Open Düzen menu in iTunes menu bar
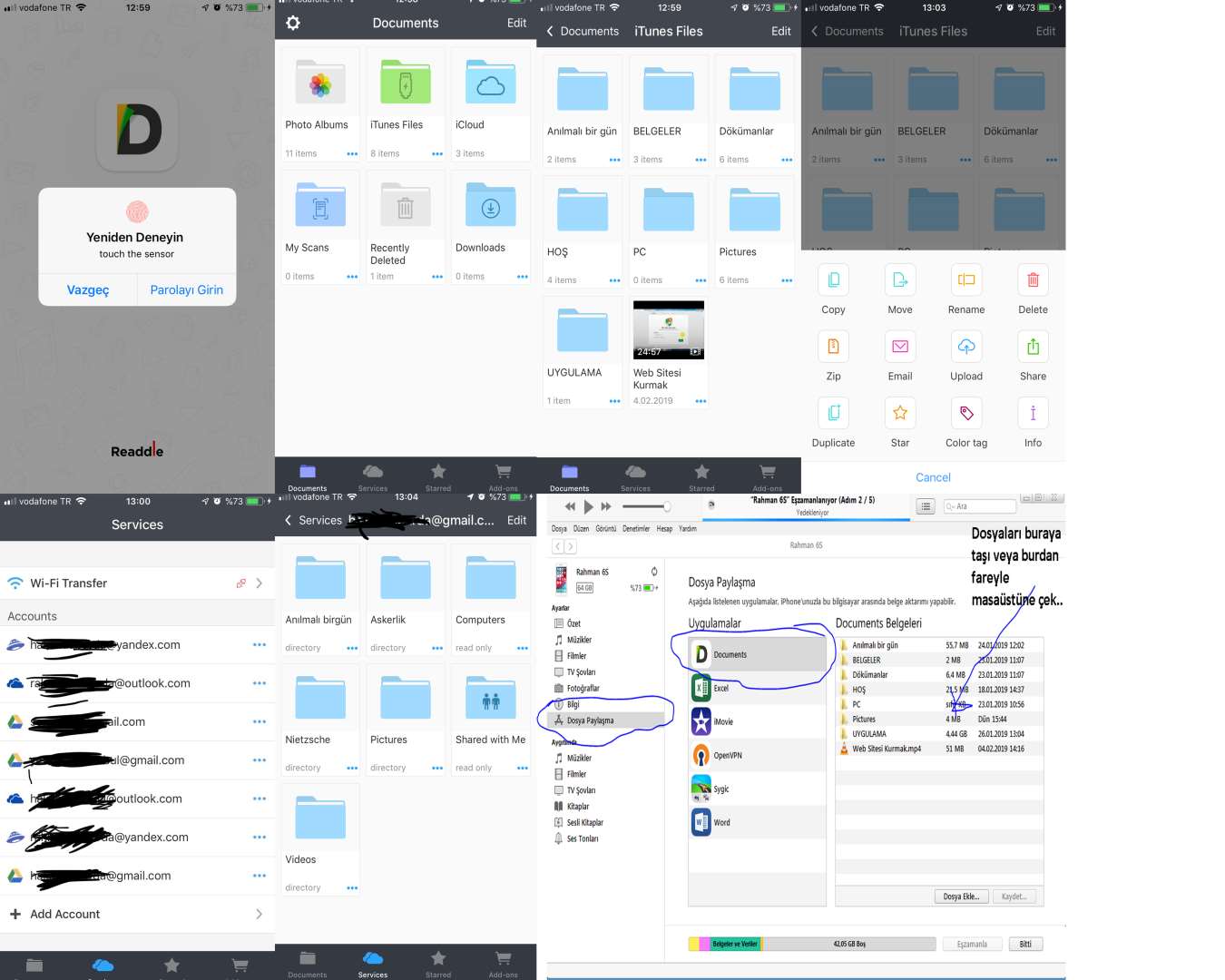Screen dimensions: 1225x980 [x=581, y=528]
